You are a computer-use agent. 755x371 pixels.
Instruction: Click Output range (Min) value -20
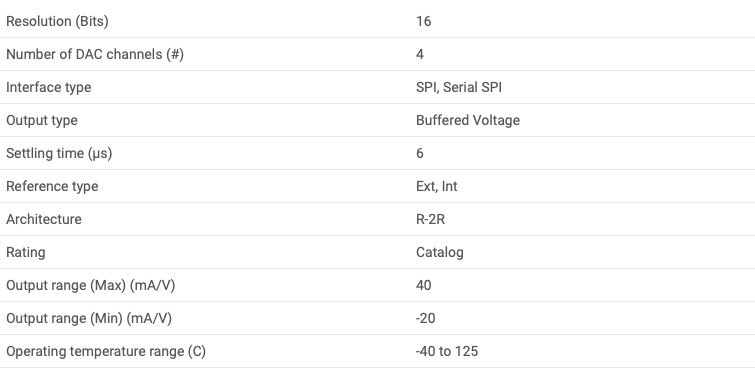tap(426, 319)
